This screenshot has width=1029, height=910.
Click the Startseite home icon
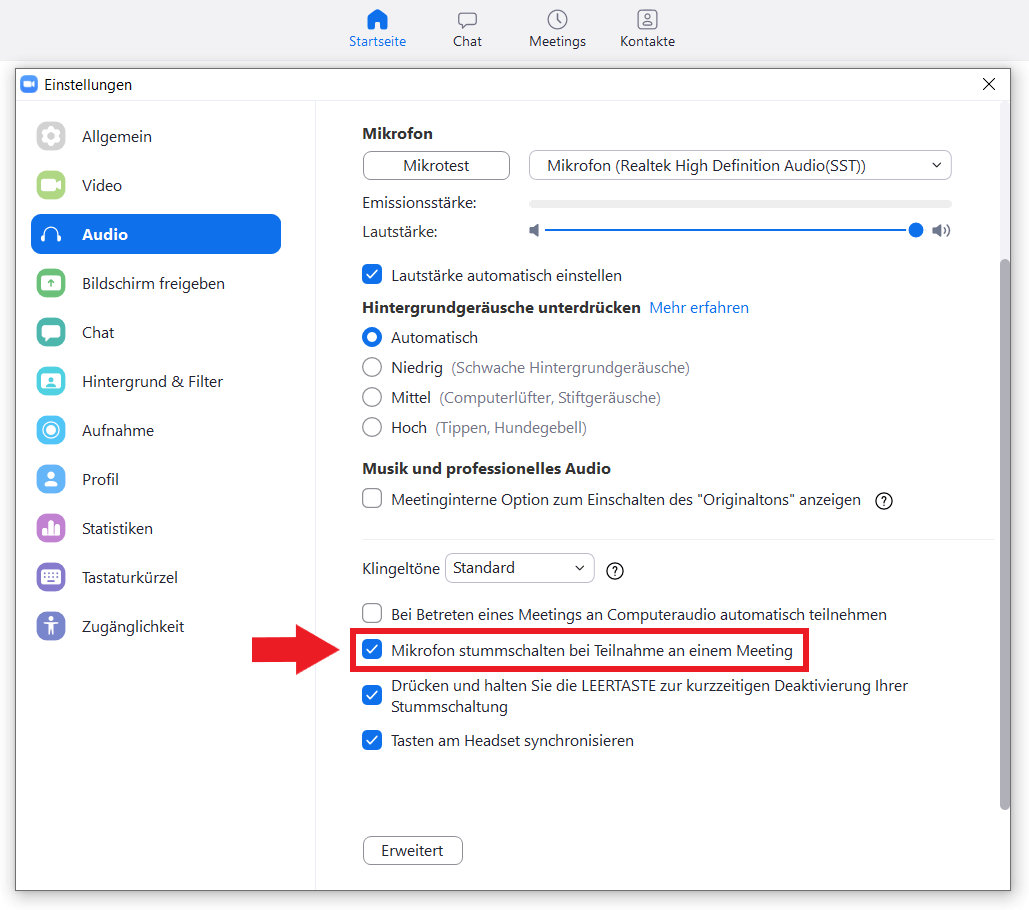pos(377,20)
